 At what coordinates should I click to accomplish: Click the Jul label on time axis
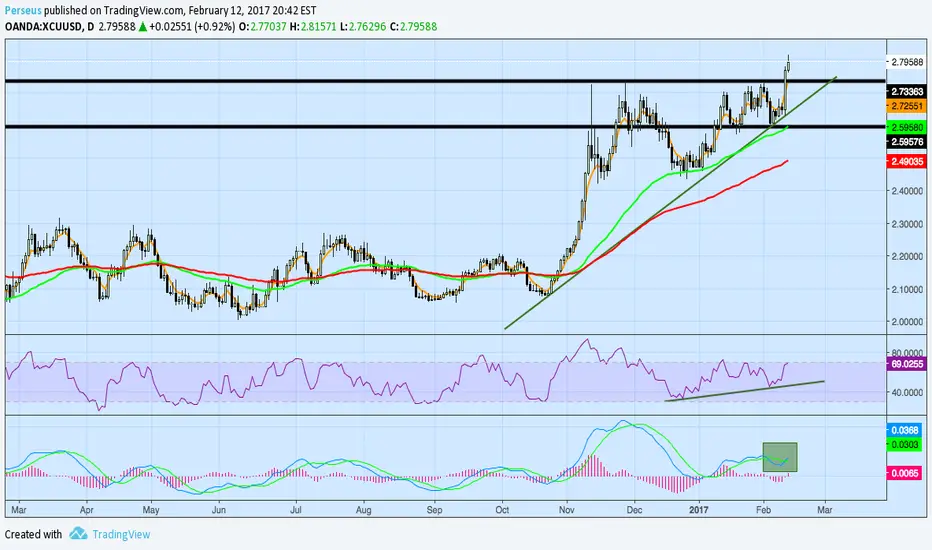coord(295,510)
